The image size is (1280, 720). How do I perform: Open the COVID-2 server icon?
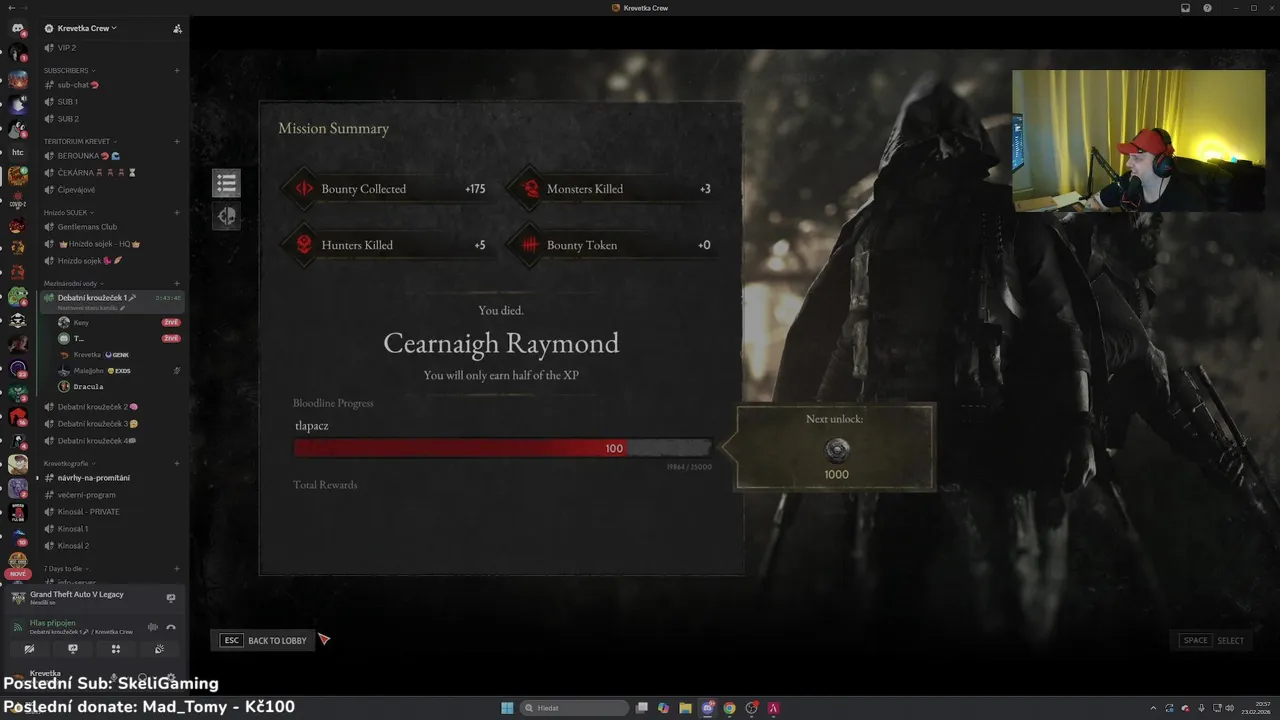pos(17,200)
